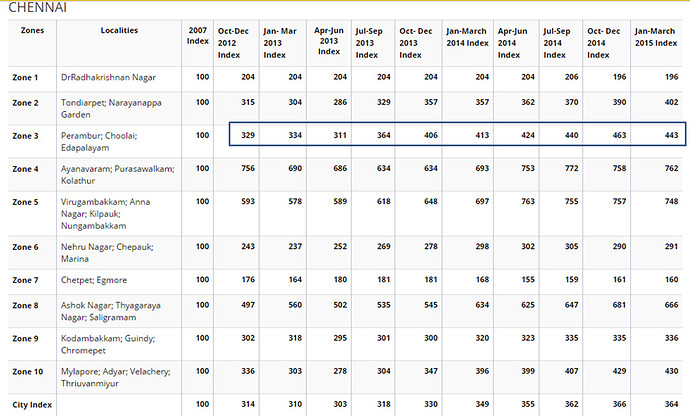The image size is (690, 416).
Task: Click value 443 in Zone 3 row
Action: [x=671, y=134]
